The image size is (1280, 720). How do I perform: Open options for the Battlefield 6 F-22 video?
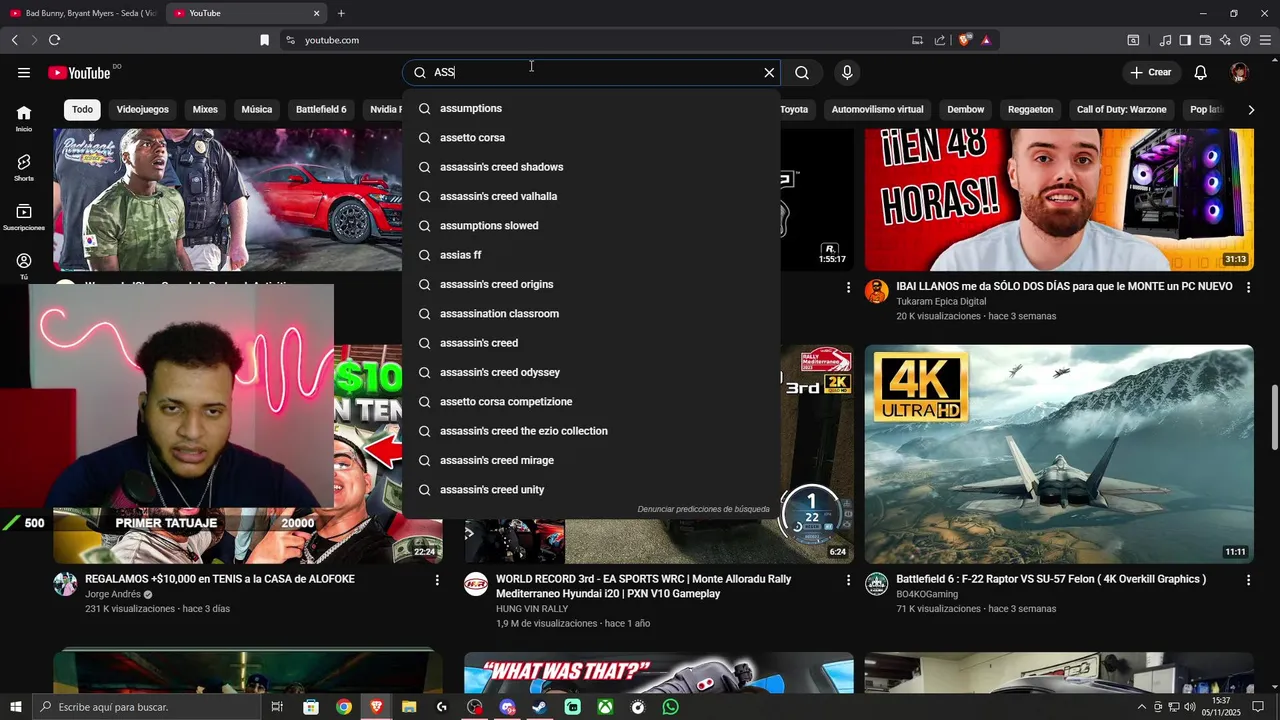click(x=1248, y=580)
